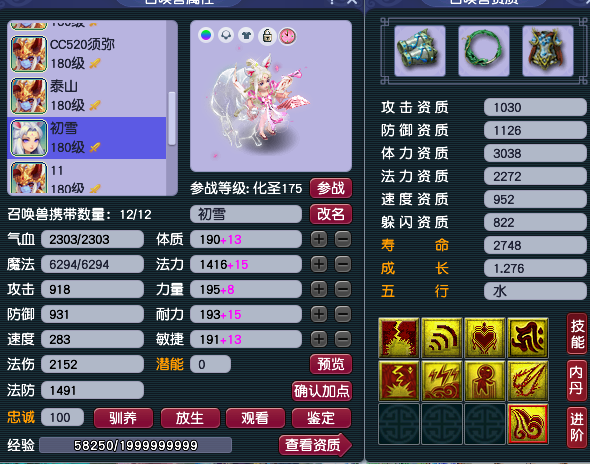Viewport: 590px width, 464px height.
Task: Click the pet list scrollbar
Action: click(x=172, y=118)
